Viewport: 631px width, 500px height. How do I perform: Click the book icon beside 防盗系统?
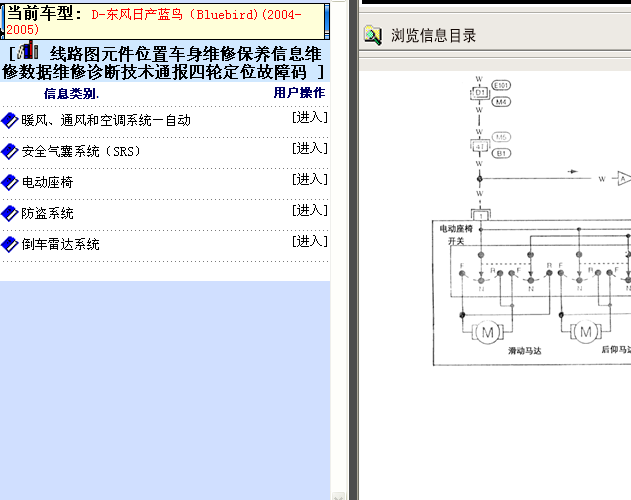10,213
